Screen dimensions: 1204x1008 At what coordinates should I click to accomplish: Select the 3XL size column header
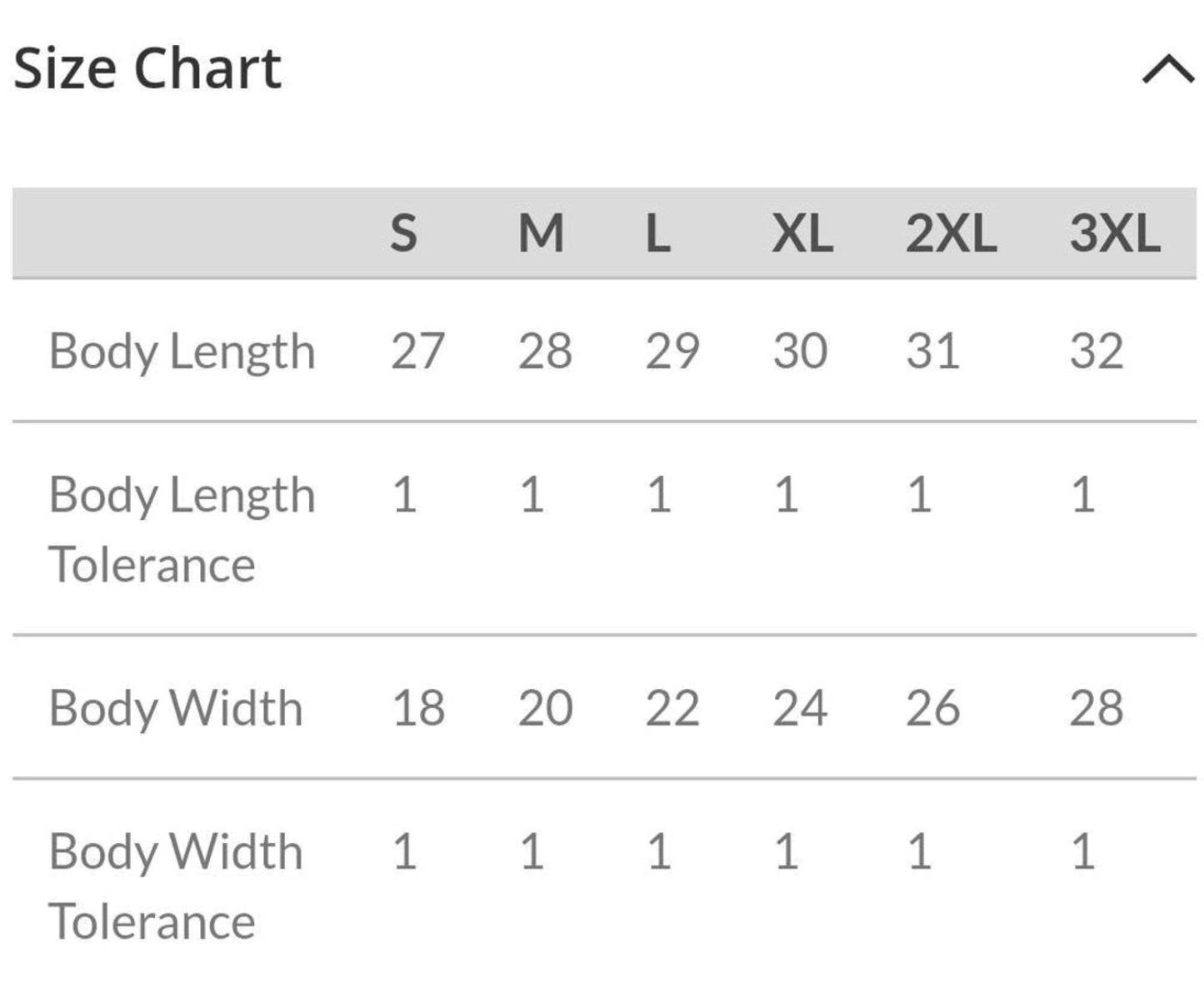[1115, 233]
